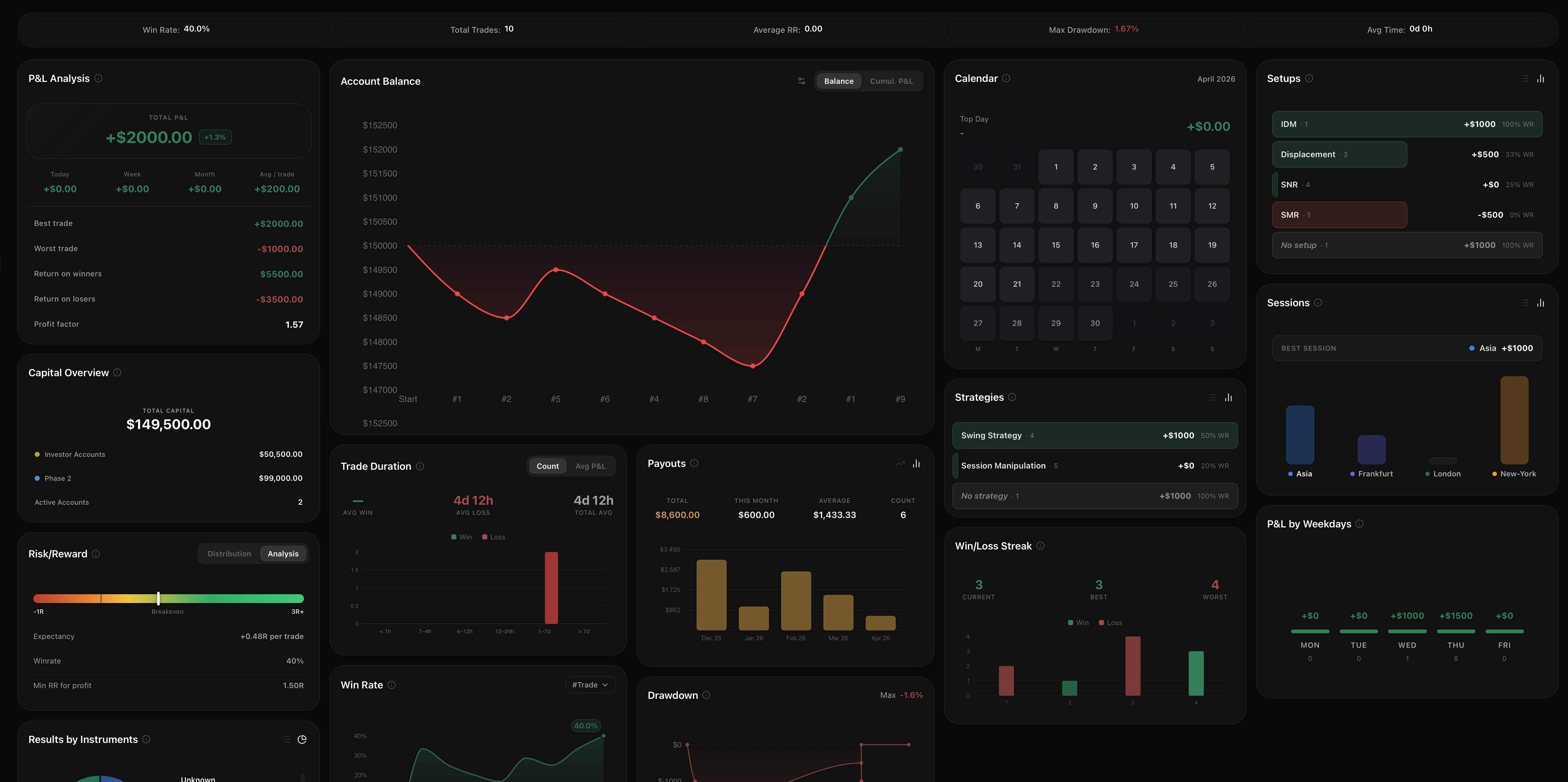Click the April 2026 month label

[1216, 78]
